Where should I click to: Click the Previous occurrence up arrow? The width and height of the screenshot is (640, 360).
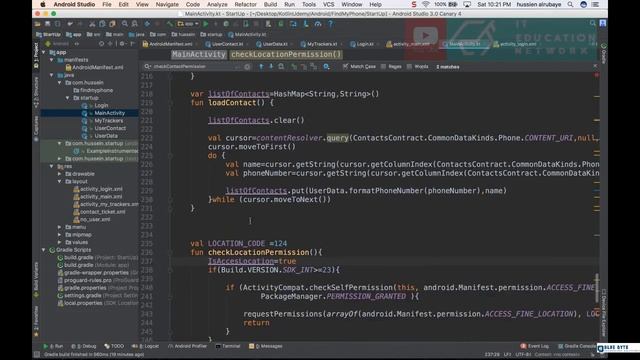pos(261,67)
